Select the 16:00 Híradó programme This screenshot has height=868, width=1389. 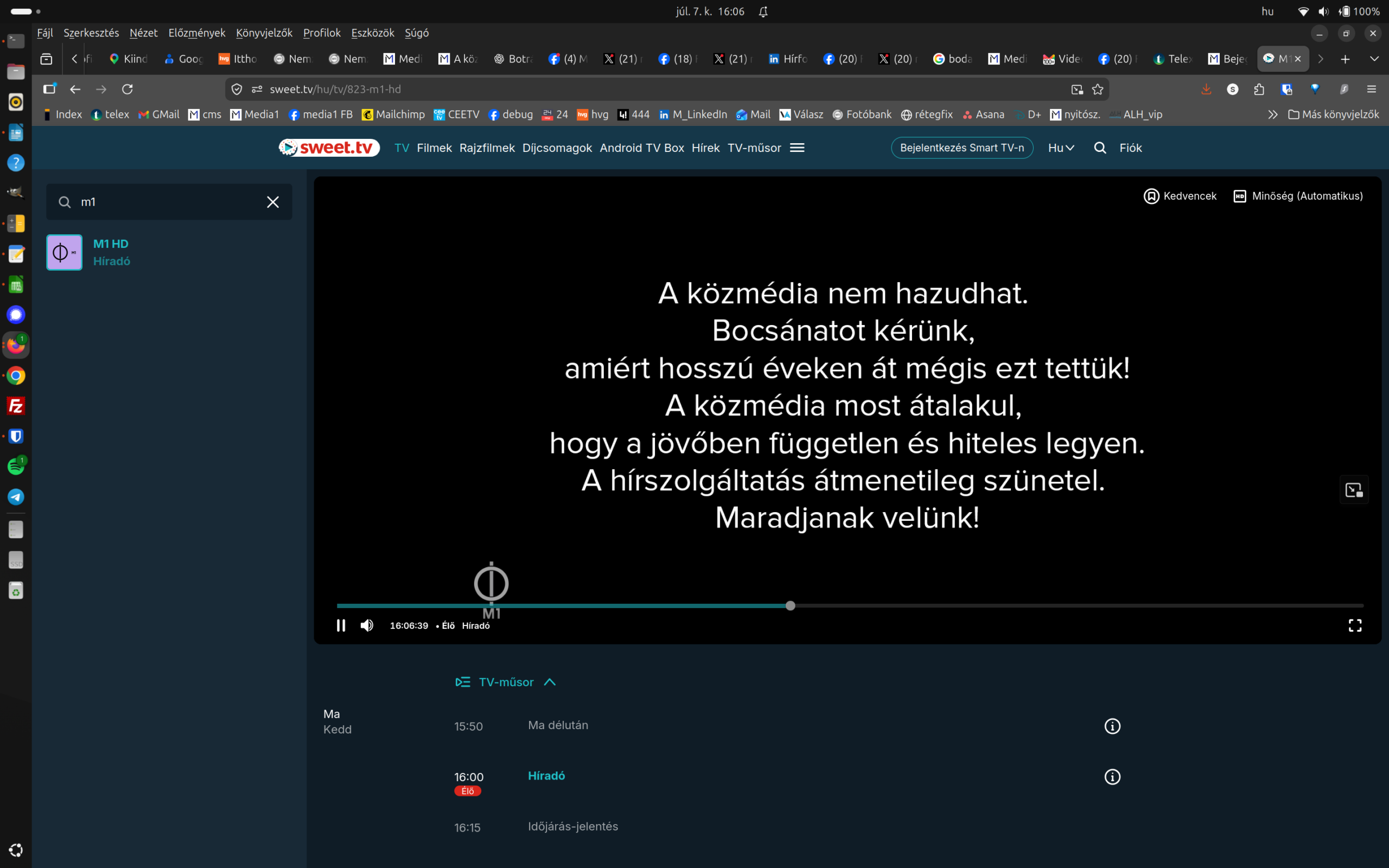coord(546,776)
